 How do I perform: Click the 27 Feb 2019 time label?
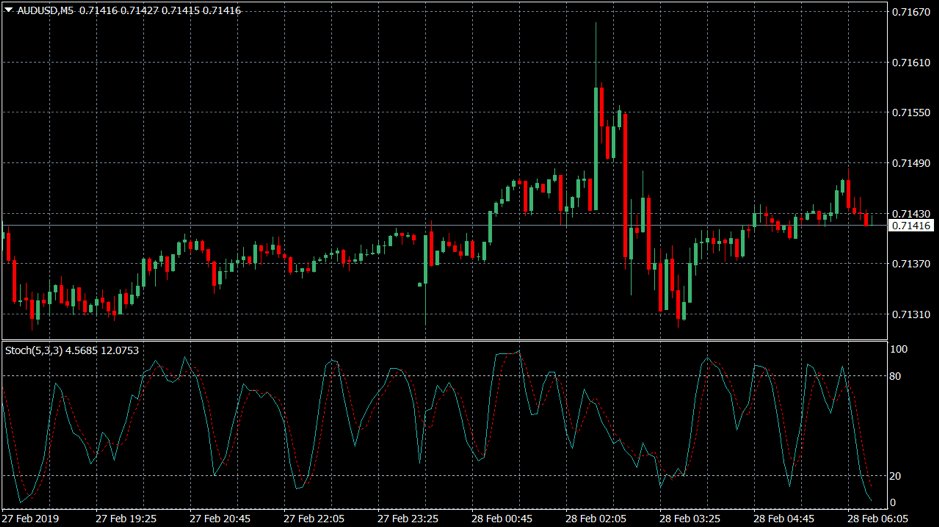point(31,519)
